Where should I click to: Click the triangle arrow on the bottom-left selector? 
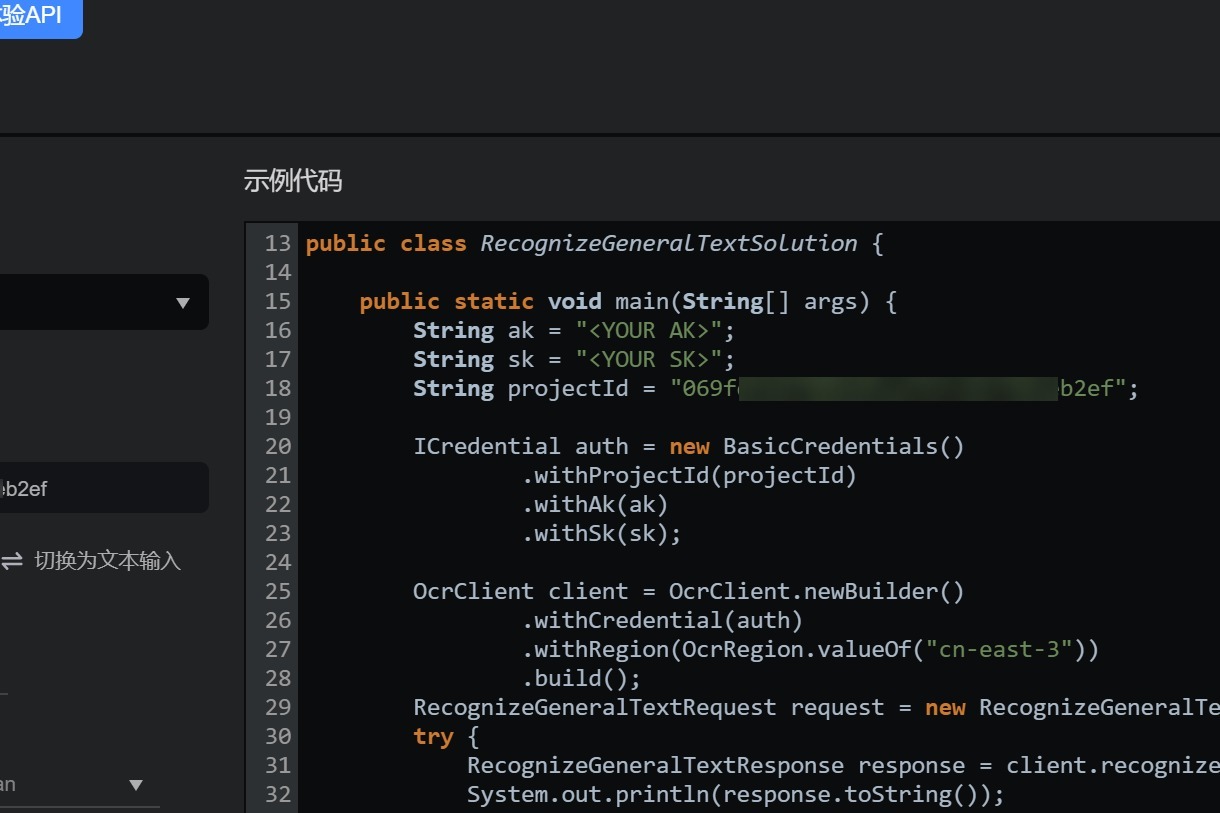(x=137, y=786)
